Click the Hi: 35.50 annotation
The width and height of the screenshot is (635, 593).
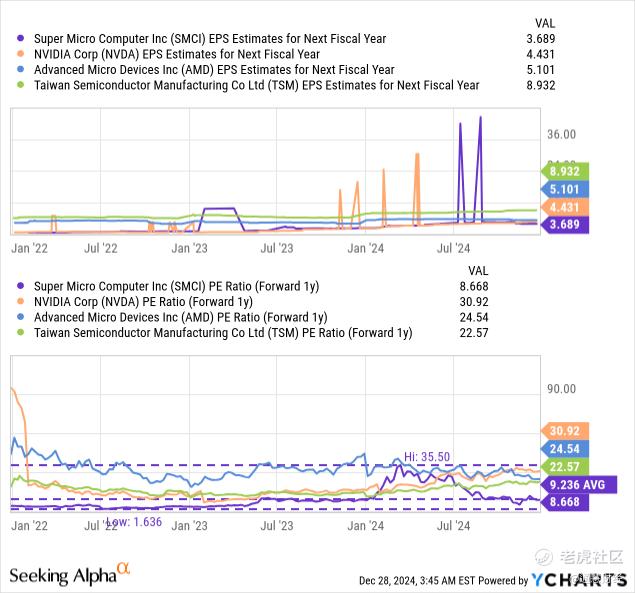(x=427, y=457)
